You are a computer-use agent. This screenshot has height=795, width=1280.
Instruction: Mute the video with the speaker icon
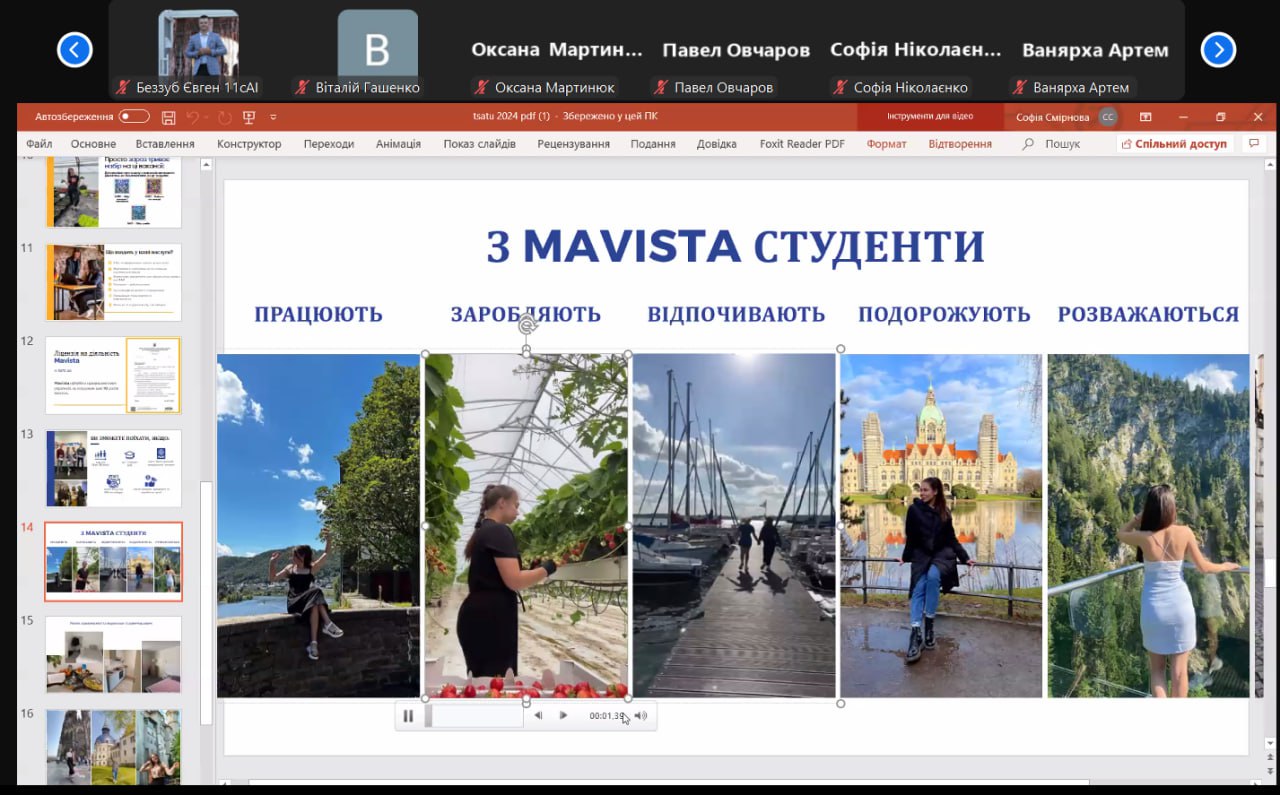point(640,716)
